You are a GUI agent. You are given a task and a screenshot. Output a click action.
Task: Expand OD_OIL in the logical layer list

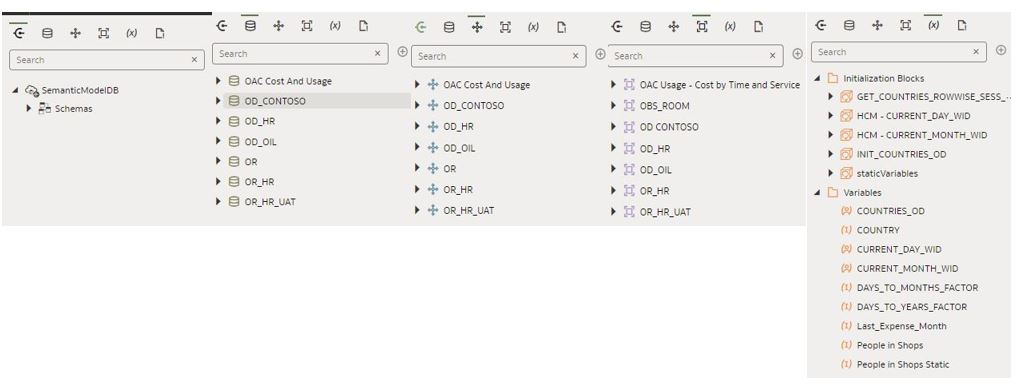[417, 148]
